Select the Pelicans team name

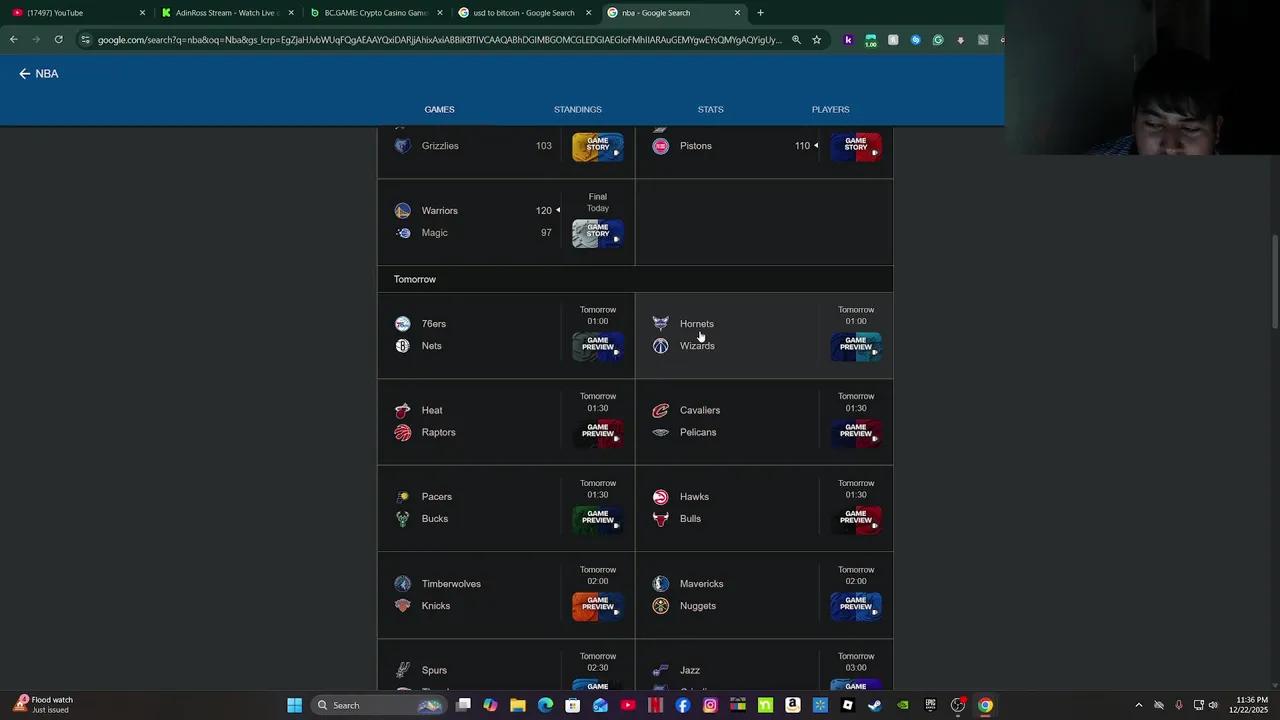click(698, 432)
